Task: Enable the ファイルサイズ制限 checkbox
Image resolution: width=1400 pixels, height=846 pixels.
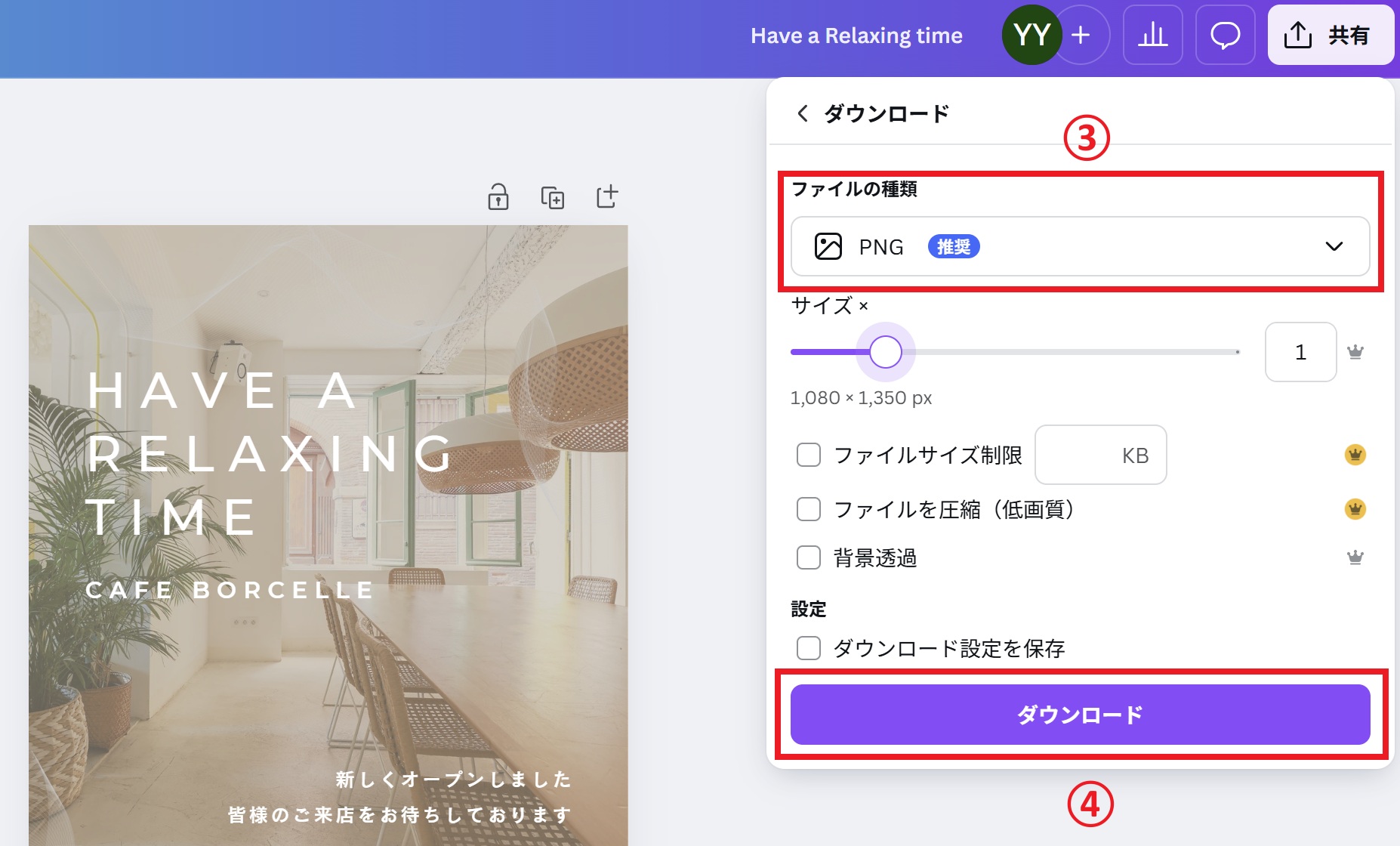Action: (x=809, y=455)
